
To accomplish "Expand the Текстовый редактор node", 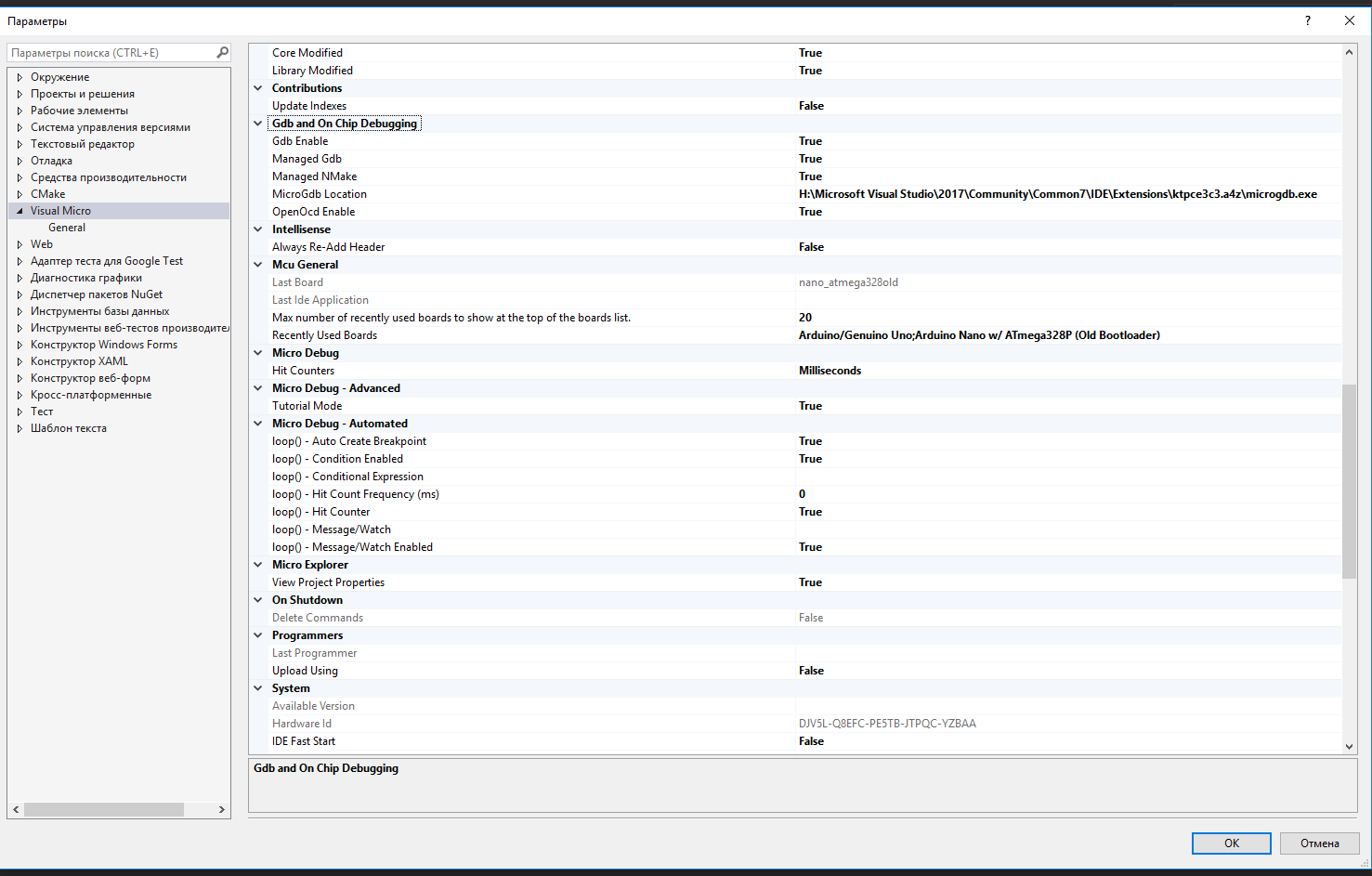I will point(20,144).
